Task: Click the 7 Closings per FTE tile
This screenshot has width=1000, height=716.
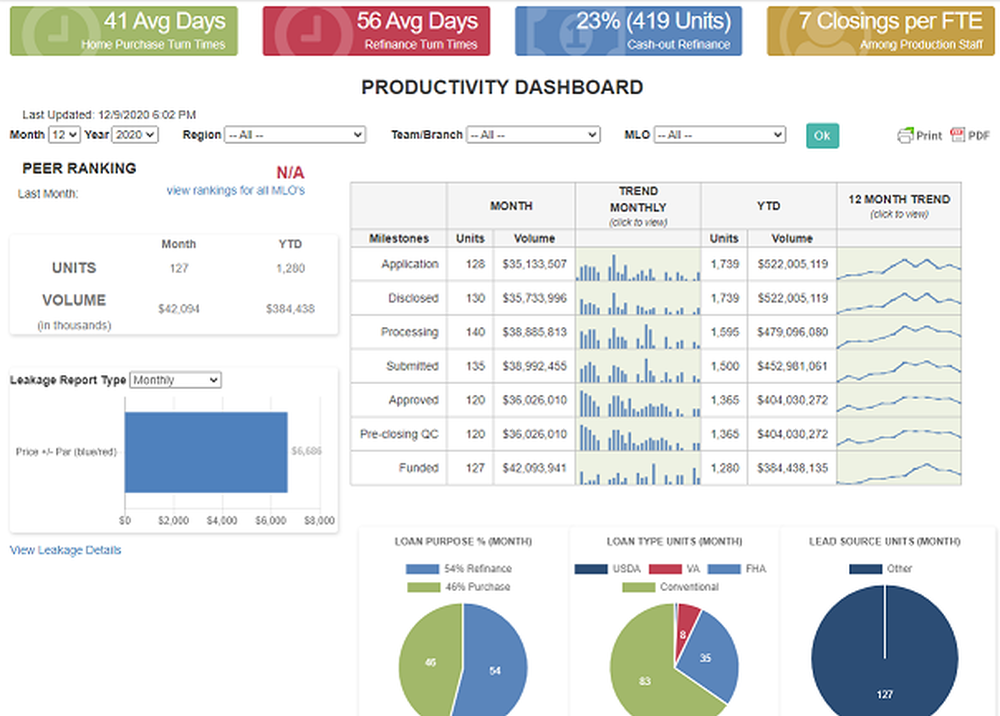Action: click(x=881, y=31)
